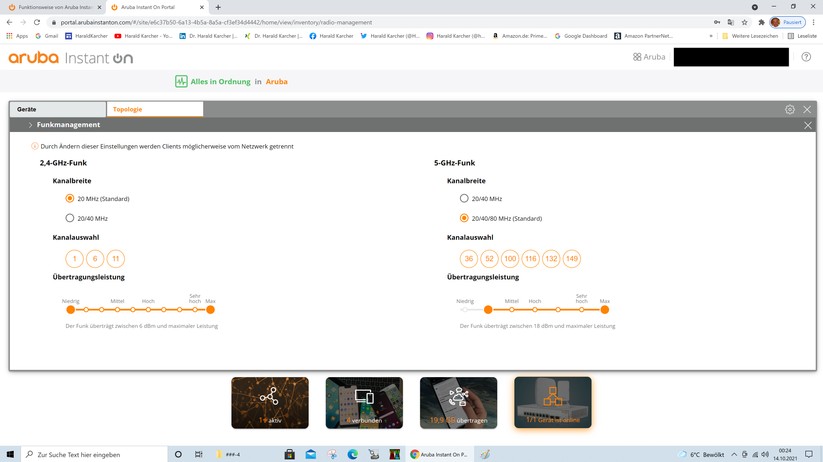Select 20/40/80 MHz (Standard) option
Image resolution: width=823 pixels, height=462 pixels.
click(x=464, y=218)
